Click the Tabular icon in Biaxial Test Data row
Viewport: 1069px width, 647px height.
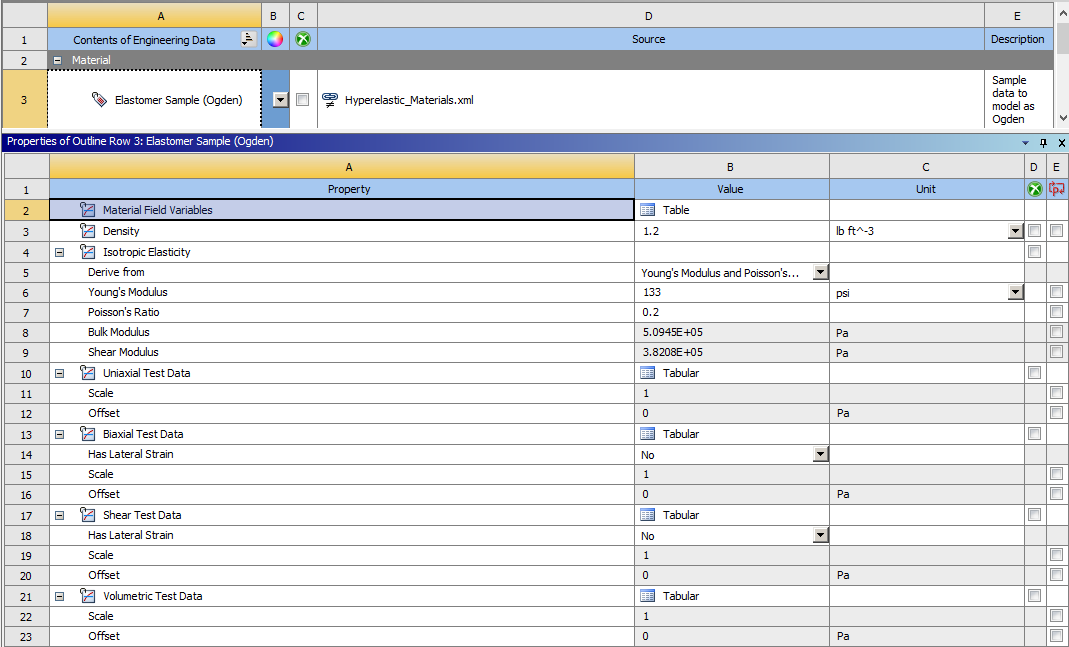(648, 434)
